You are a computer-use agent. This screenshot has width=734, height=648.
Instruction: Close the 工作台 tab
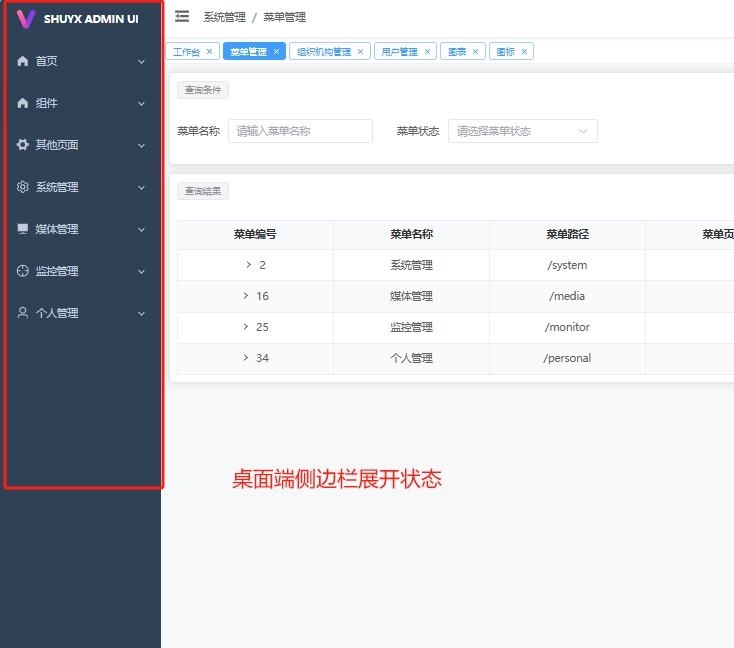coord(209,52)
